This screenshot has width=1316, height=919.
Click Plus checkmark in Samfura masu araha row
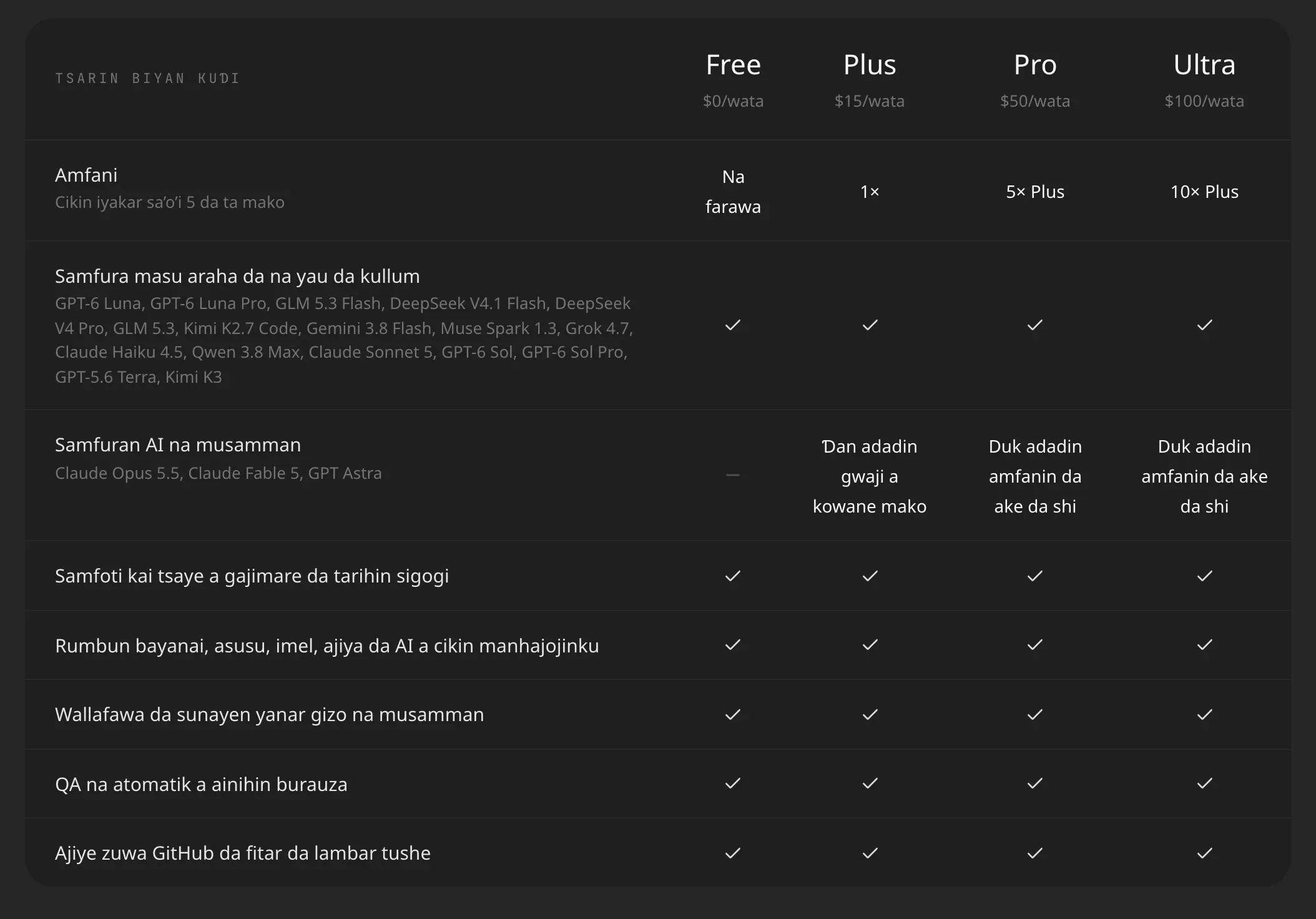coord(870,325)
